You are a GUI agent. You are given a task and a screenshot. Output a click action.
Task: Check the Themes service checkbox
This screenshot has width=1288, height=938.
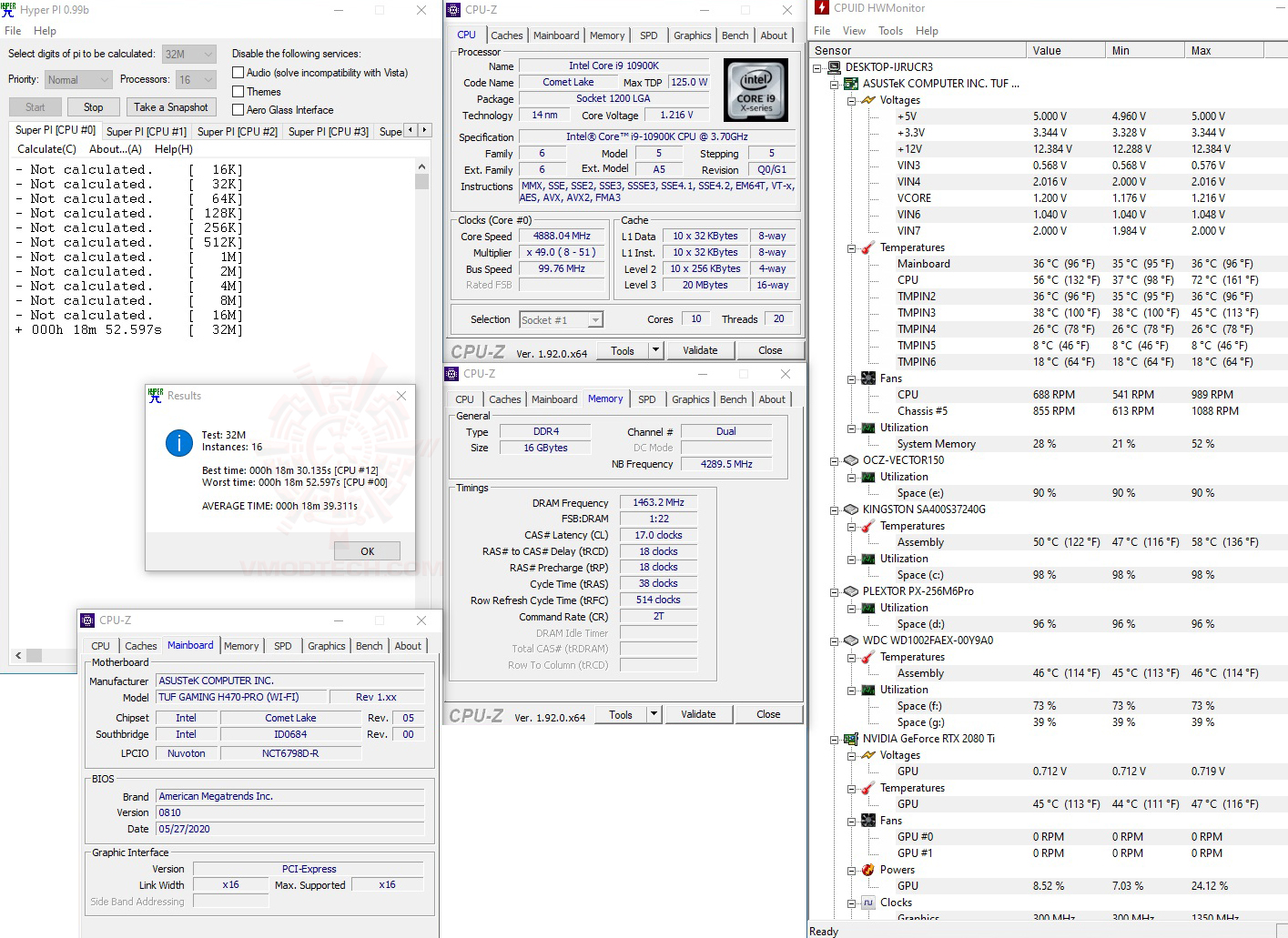point(237,91)
